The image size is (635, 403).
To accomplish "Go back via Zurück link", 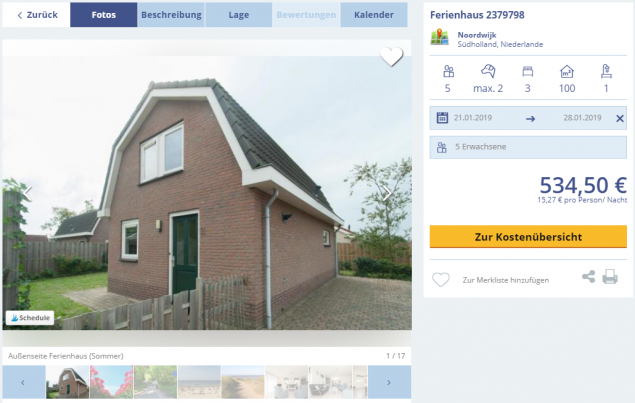I will point(37,15).
